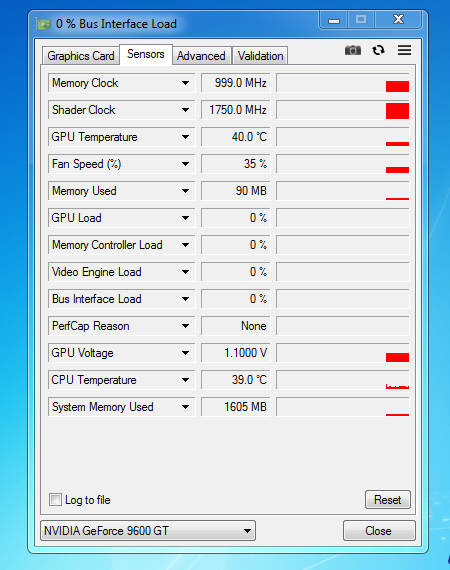Viewport: 450px width, 570px height.
Task: Expand the Memory Clock sensor dropdown
Action: (x=185, y=83)
